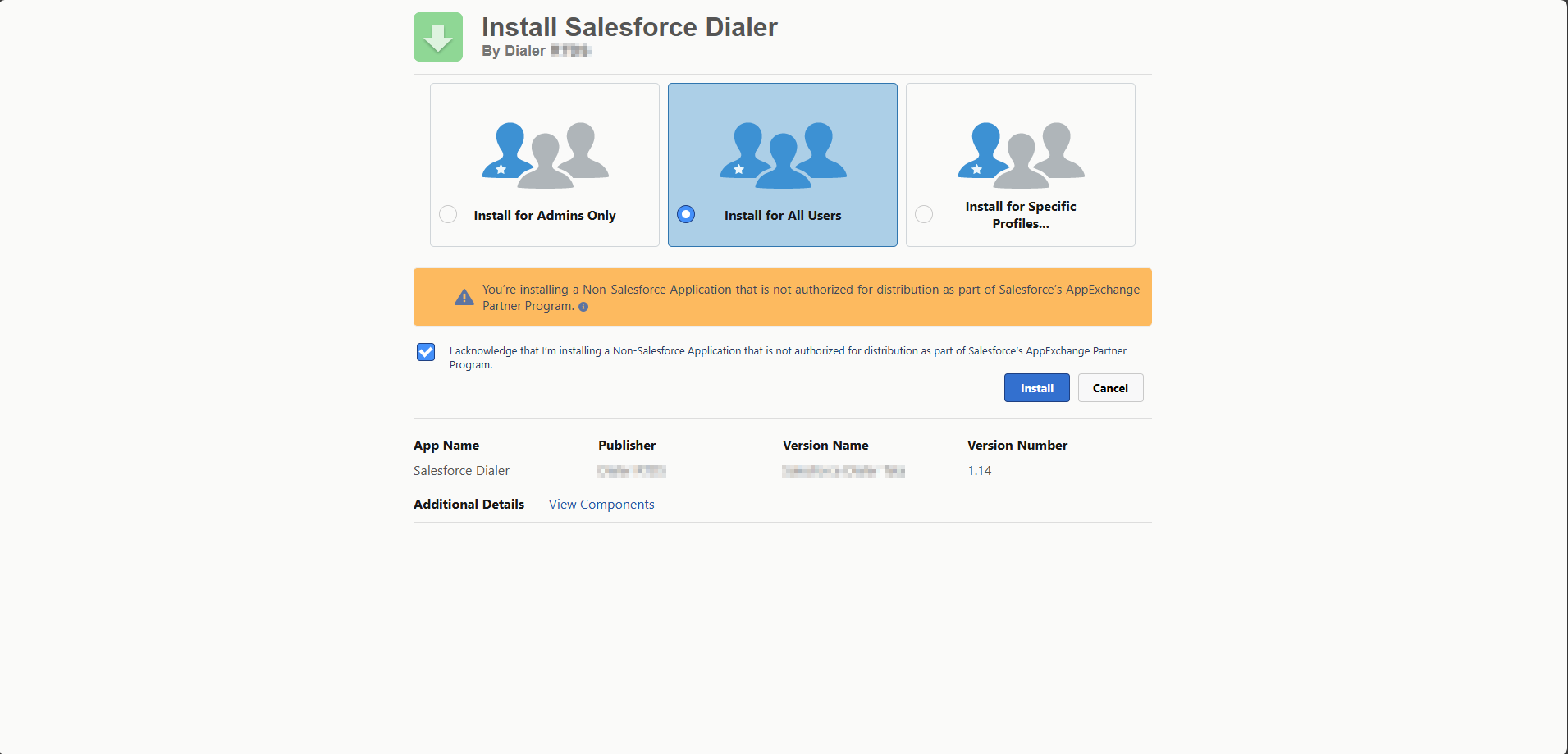Click the acknowledgment statement text
Screen dimensions: 1568x754
click(x=788, y=358)
